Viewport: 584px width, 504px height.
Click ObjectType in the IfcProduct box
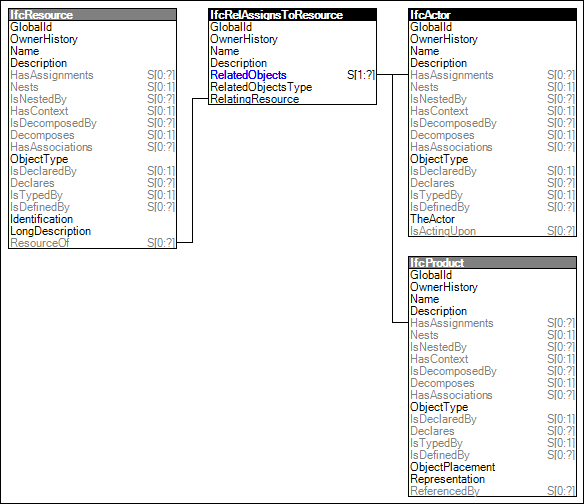click(439, 407)
